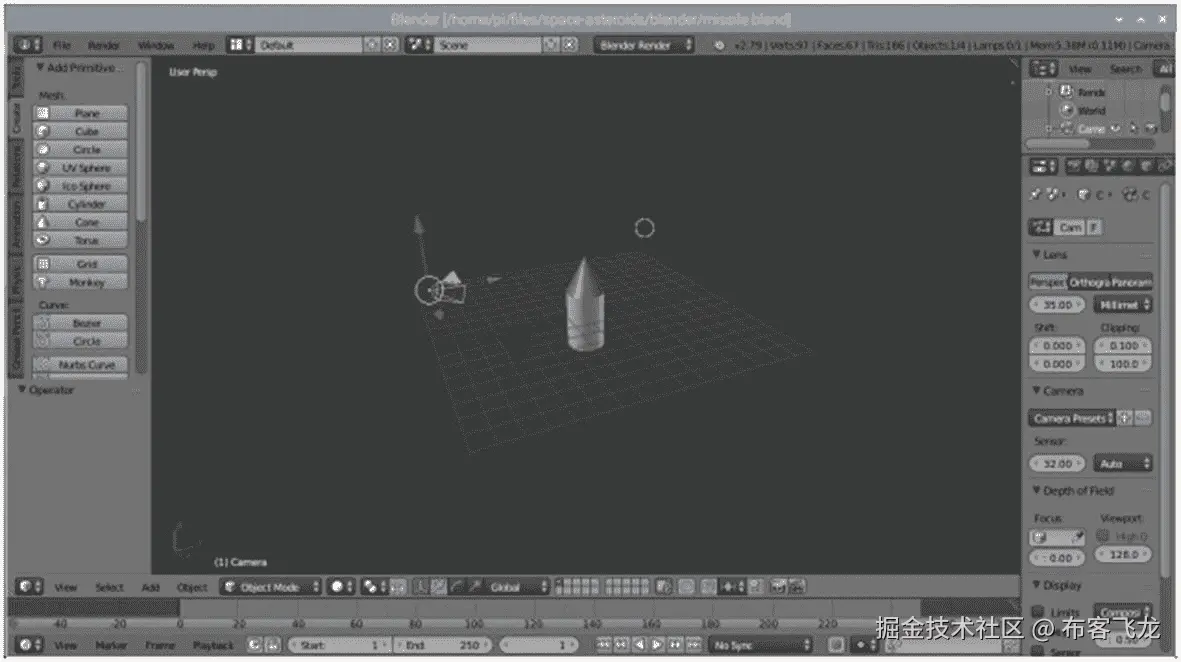The height and width of the screenshot is (662, 1181).
Task: Open the viewport shading dropdown
Action: [x=341, y=587]
